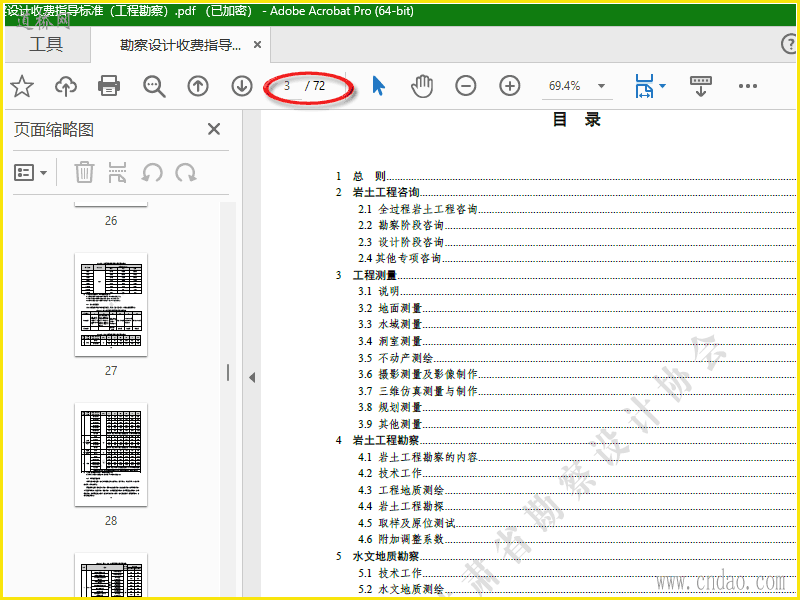Go to next page with down arrow
800x600 pixels.
click(x=242, y=86)
